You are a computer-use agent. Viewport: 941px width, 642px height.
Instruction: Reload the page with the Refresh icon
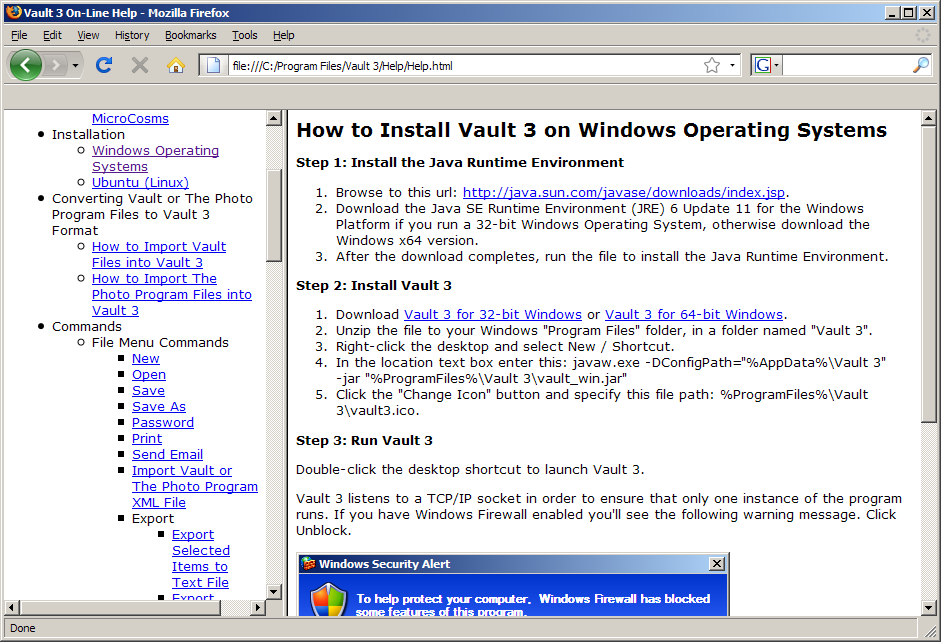click(104, 65)
